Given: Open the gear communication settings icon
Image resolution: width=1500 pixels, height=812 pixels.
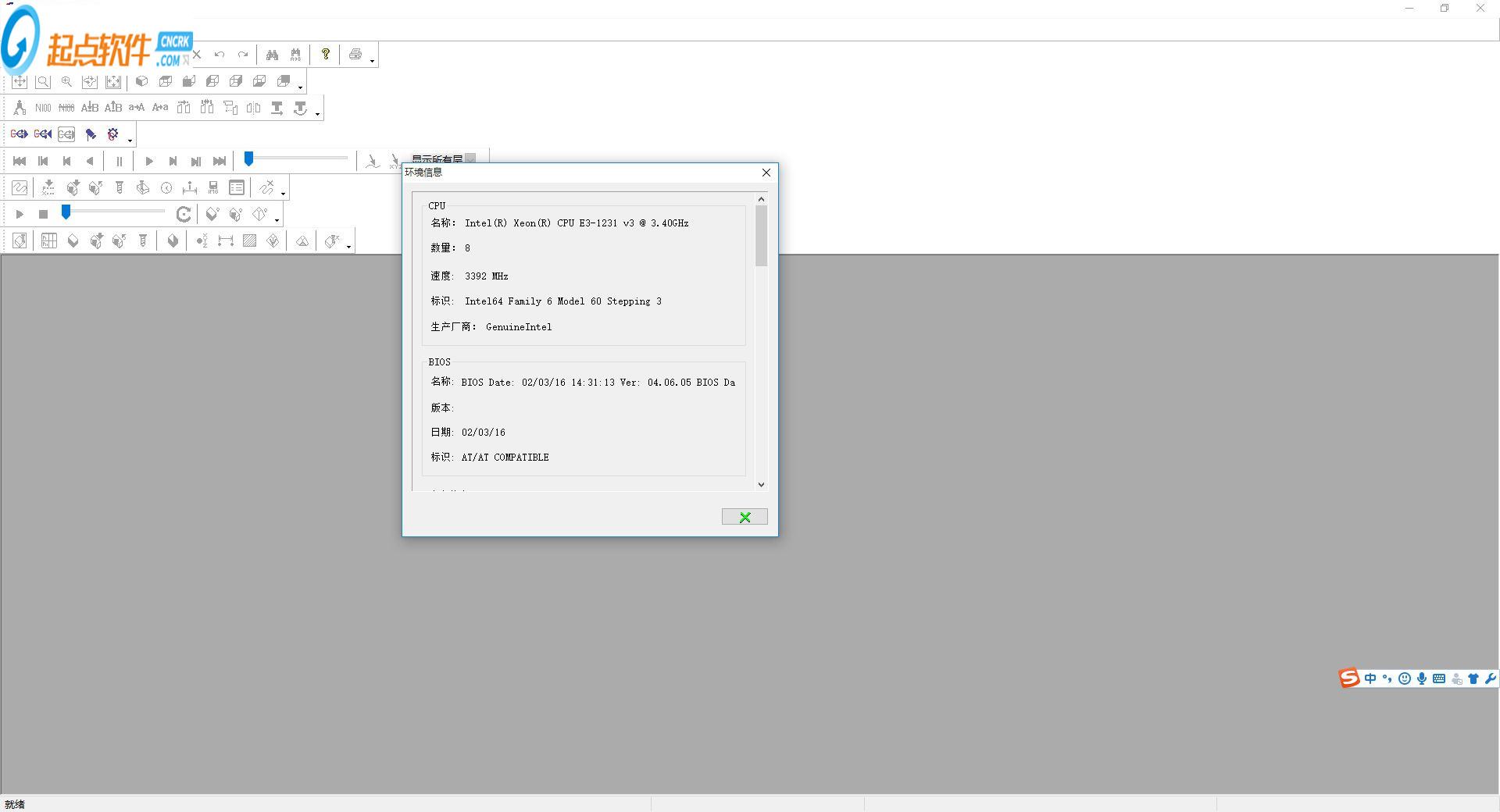Looking at the screenshot, I should pyautogui.click(x=113, y=134).
